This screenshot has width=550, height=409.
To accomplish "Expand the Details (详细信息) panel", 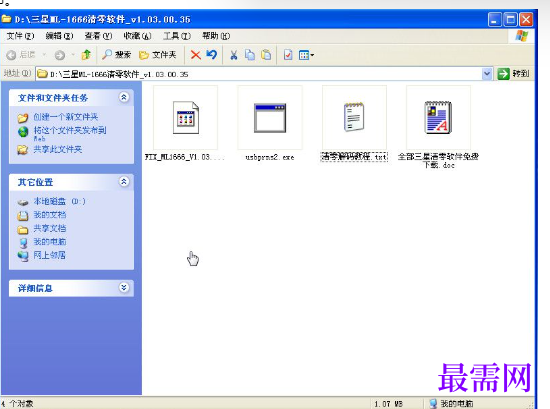I will (x=124, y=288).
